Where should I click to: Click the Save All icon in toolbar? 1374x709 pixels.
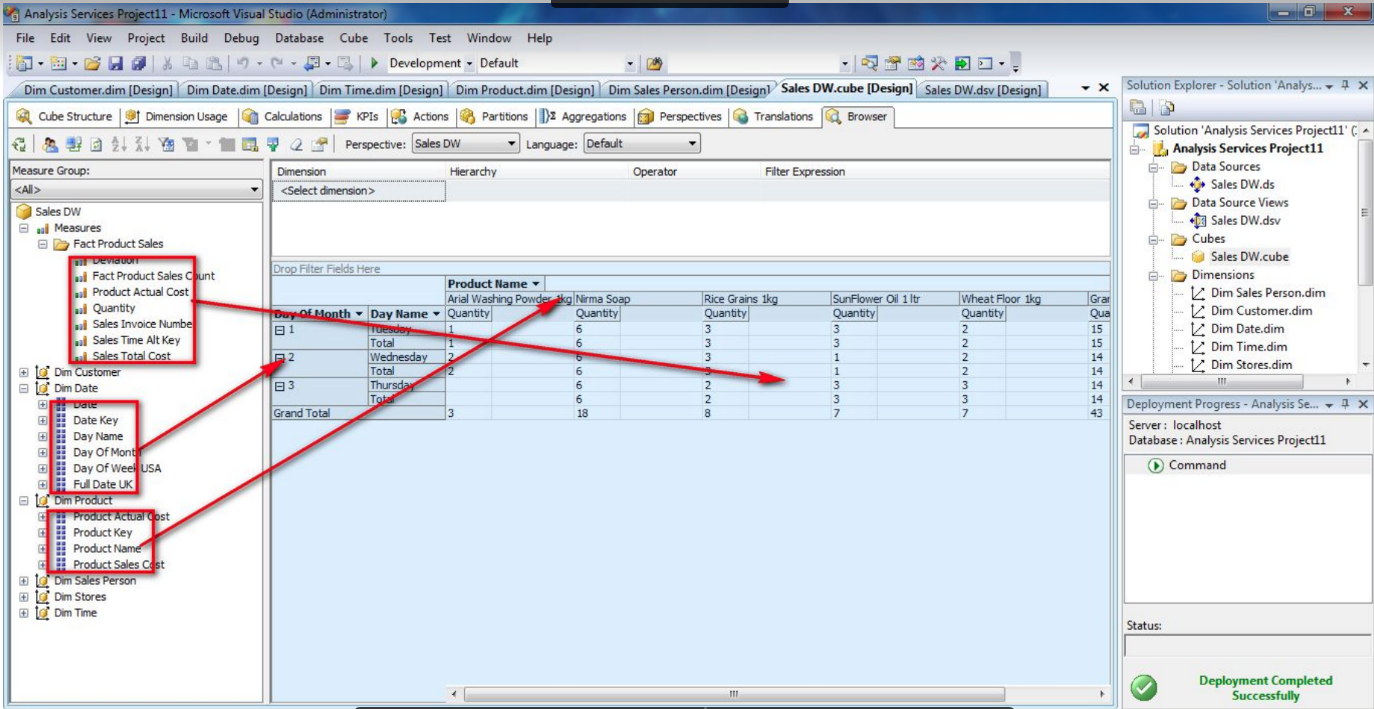click(137, 63)
